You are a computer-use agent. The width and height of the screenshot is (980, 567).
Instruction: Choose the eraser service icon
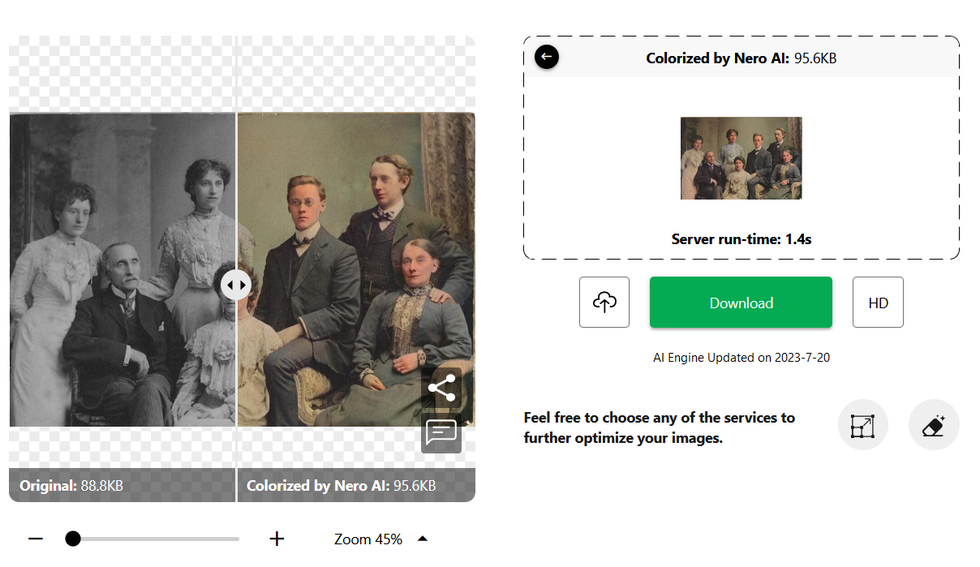coord(933,425)
